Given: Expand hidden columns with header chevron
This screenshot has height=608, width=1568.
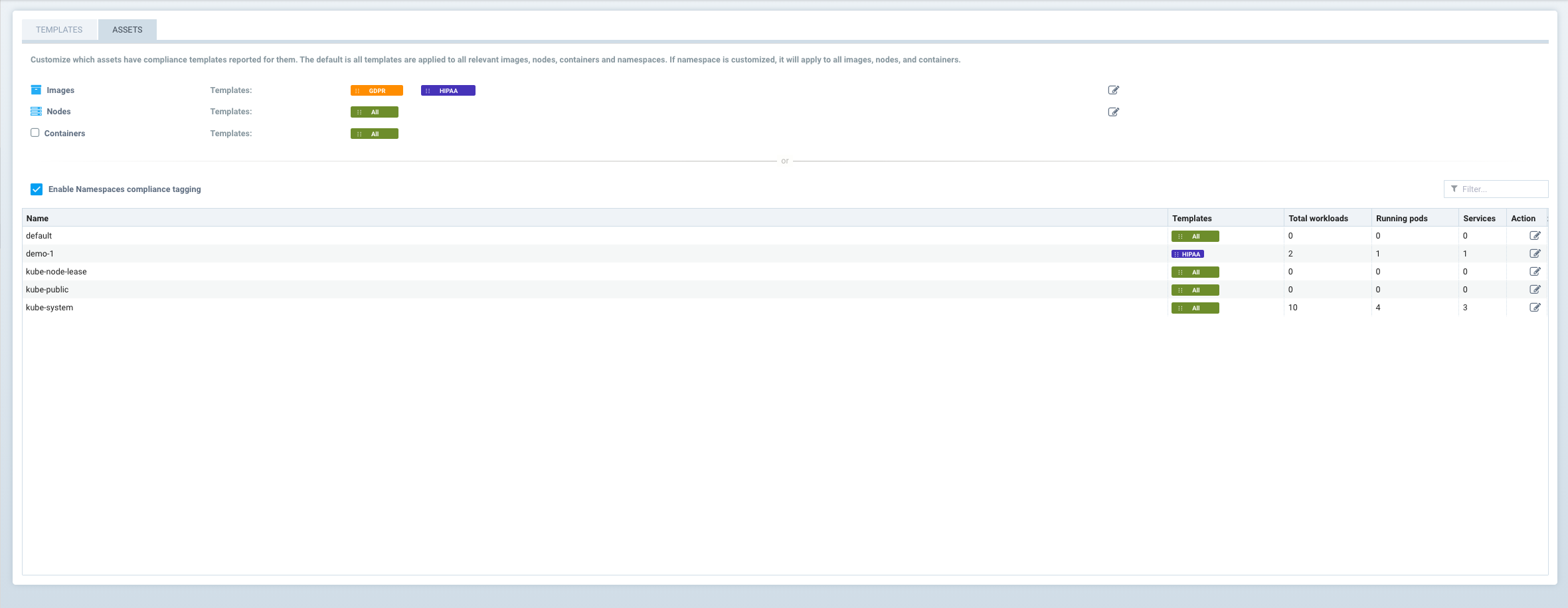Looking at the screenshot, I should [1547, 218].
